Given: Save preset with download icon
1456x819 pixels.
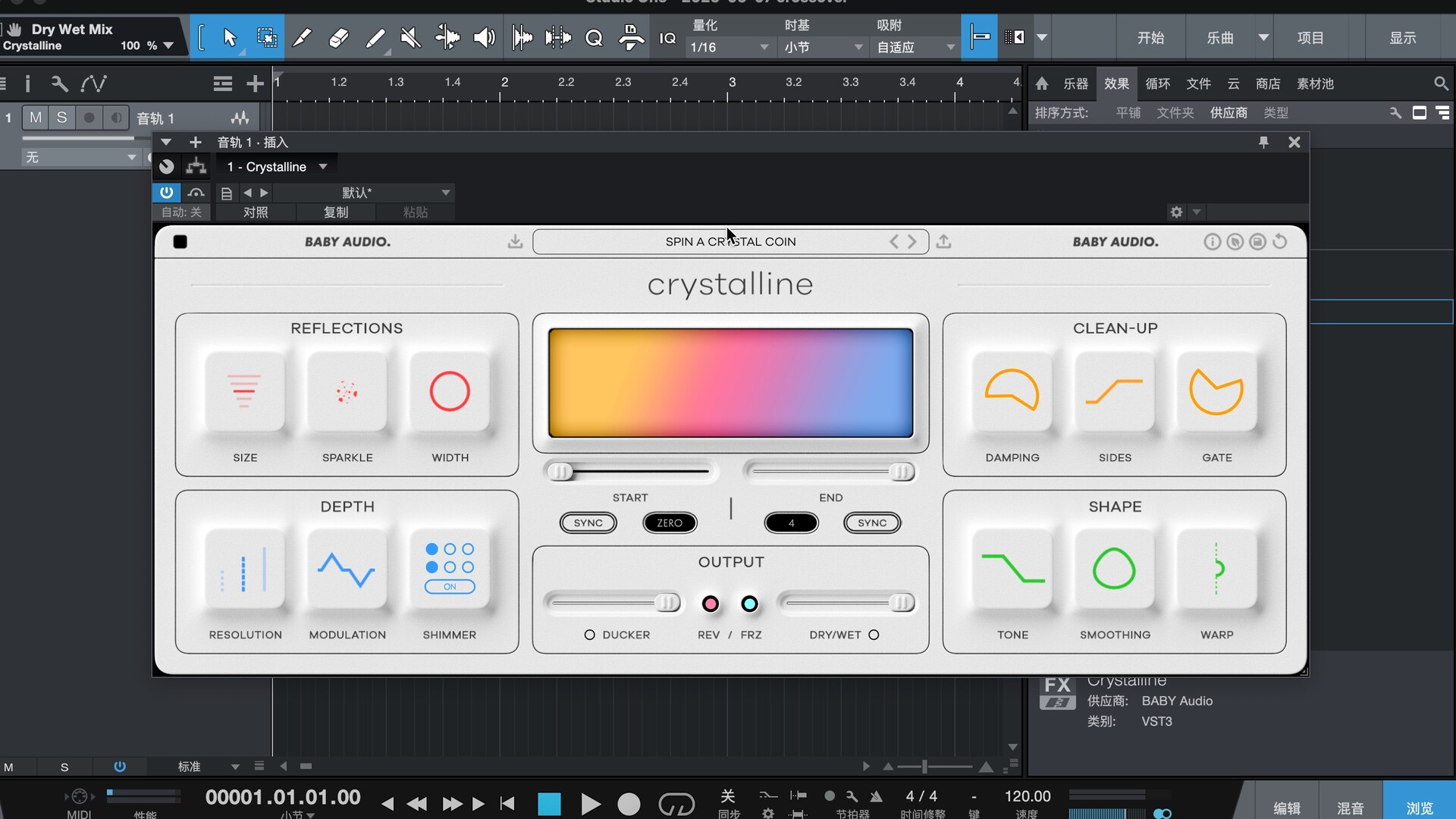Looking at the screenshot, I should [515, 241].
